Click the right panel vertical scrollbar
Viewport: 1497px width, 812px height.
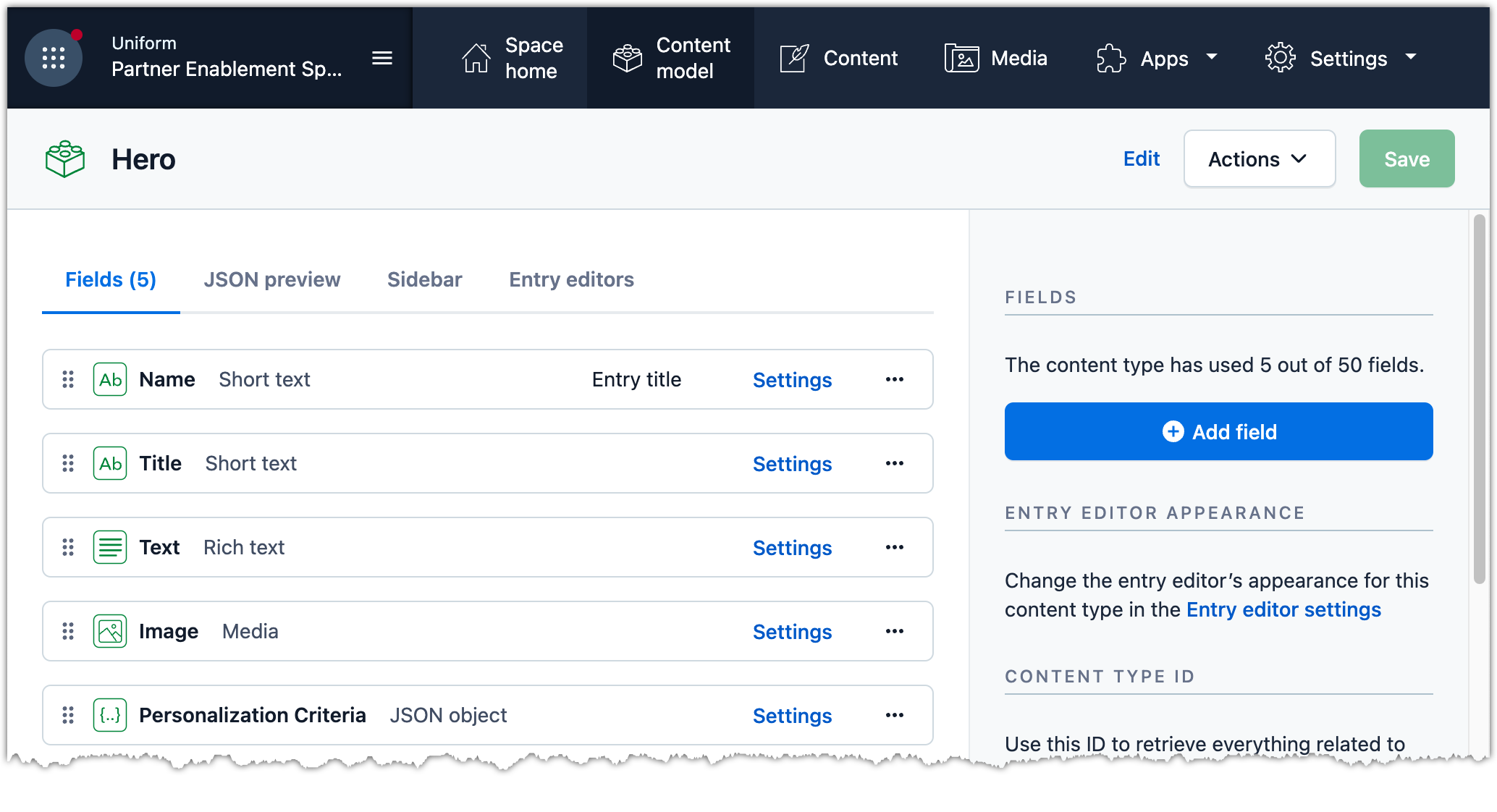(x=1479, y=398)
